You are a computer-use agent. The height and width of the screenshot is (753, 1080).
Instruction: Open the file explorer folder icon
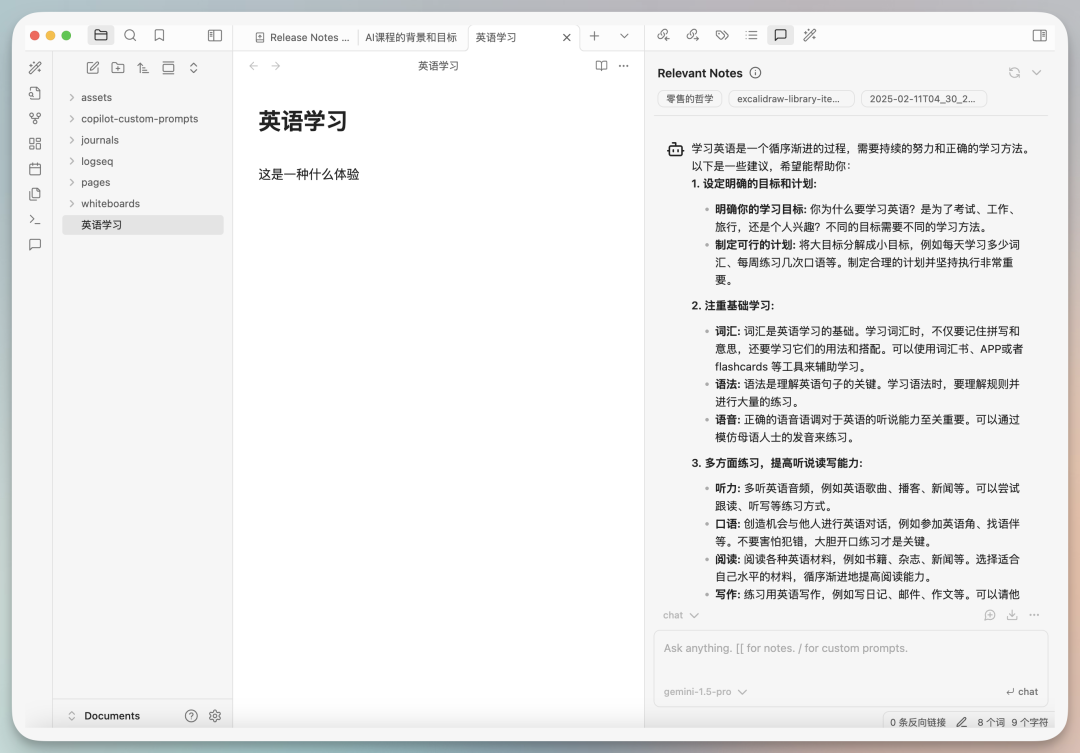tap(101, 35)
